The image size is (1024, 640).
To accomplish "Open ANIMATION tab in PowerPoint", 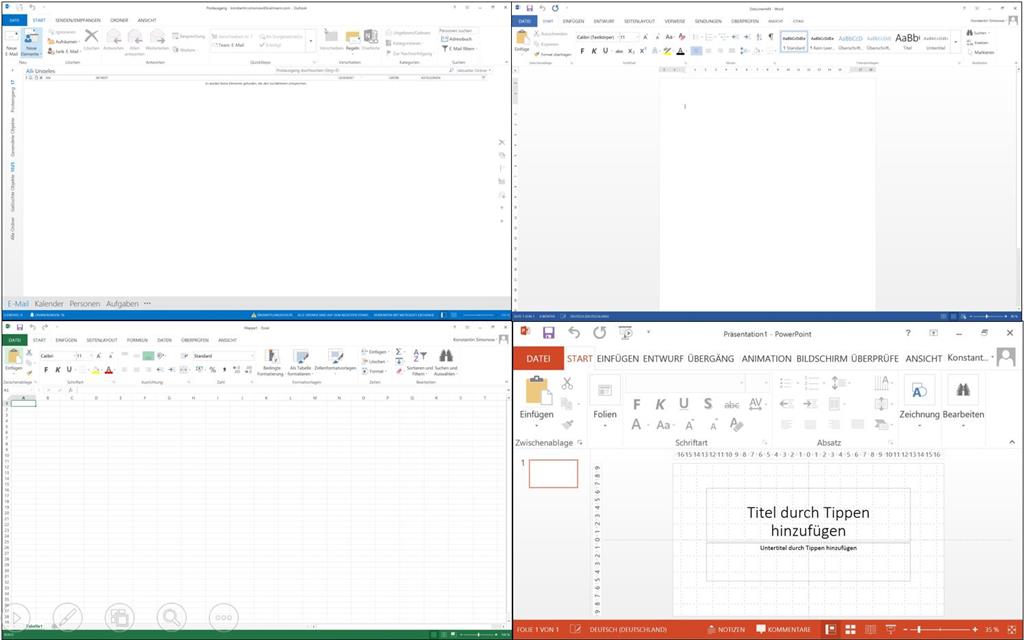I will click(766, 359).
